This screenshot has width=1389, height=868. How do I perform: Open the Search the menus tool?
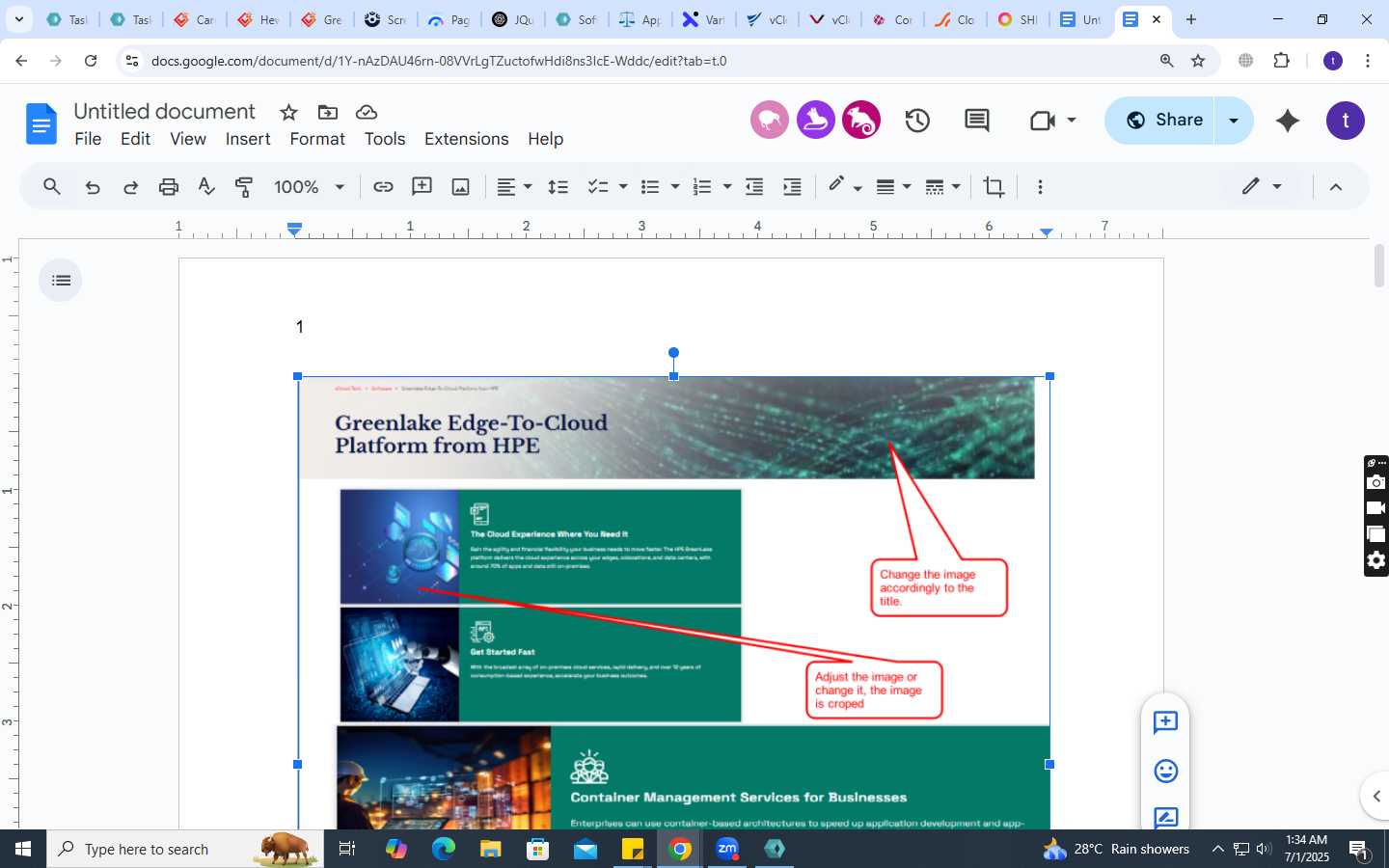pyautogui.click(x=52, y=187)
